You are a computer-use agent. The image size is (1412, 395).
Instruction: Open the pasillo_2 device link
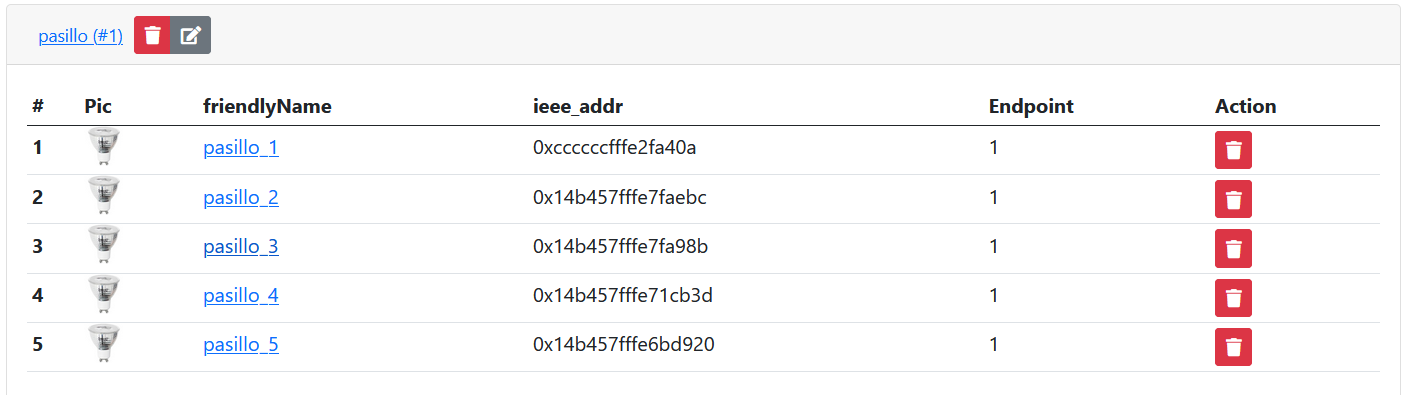click(241, 197)
